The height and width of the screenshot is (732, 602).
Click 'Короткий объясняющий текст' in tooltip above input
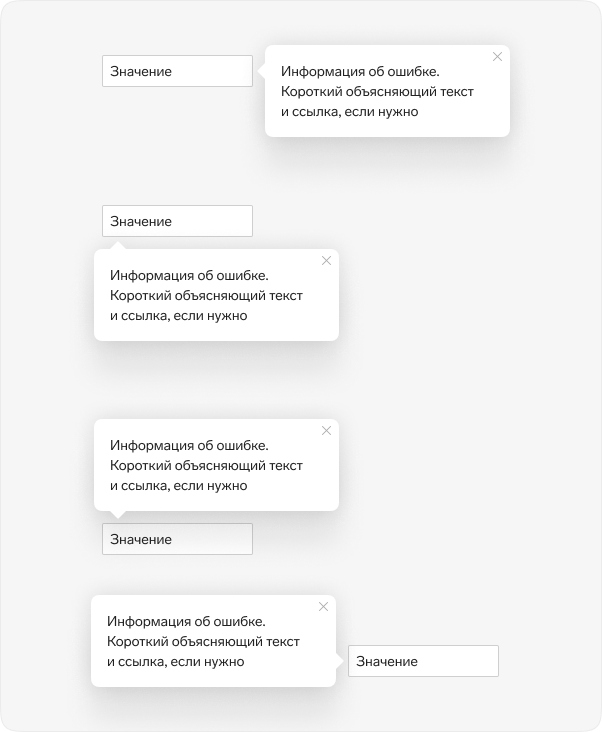[x=206, y=465]
